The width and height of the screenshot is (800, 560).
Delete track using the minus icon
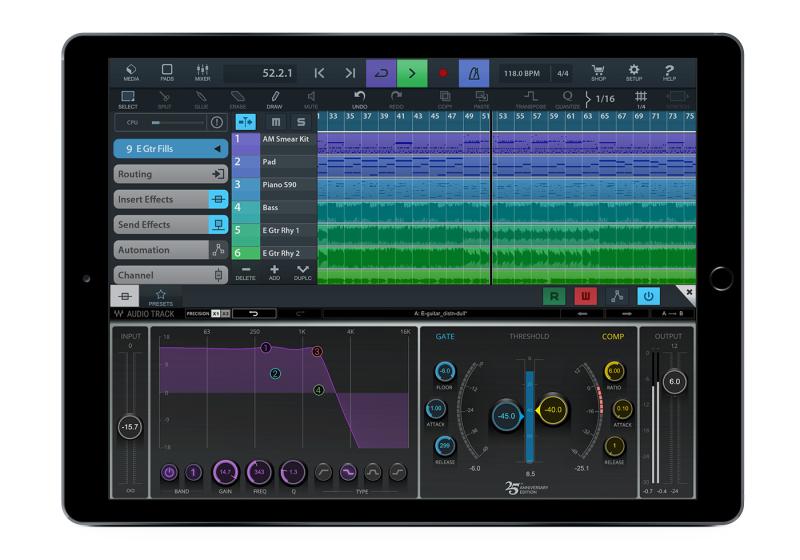pos(245,272)
